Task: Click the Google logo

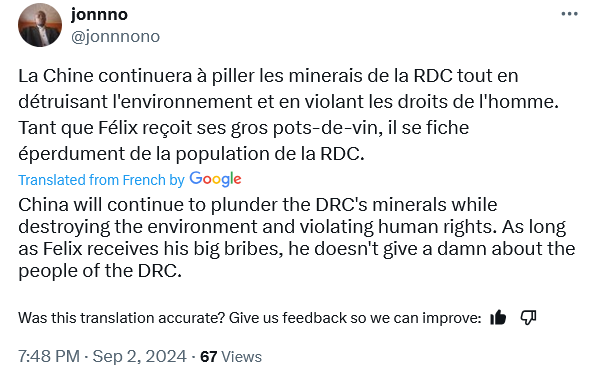Action: (x=215, y=179)
